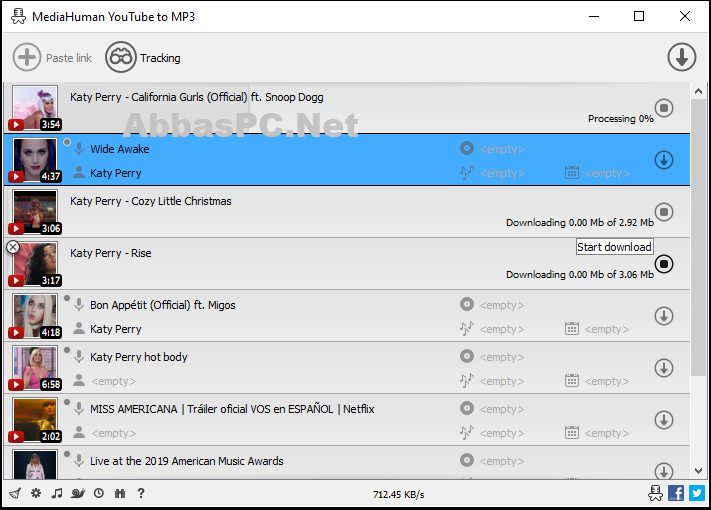Viewport: 711px width, 510px height.
Task: Edit empty year field for MISS AMERICANA
Action: 607,433
